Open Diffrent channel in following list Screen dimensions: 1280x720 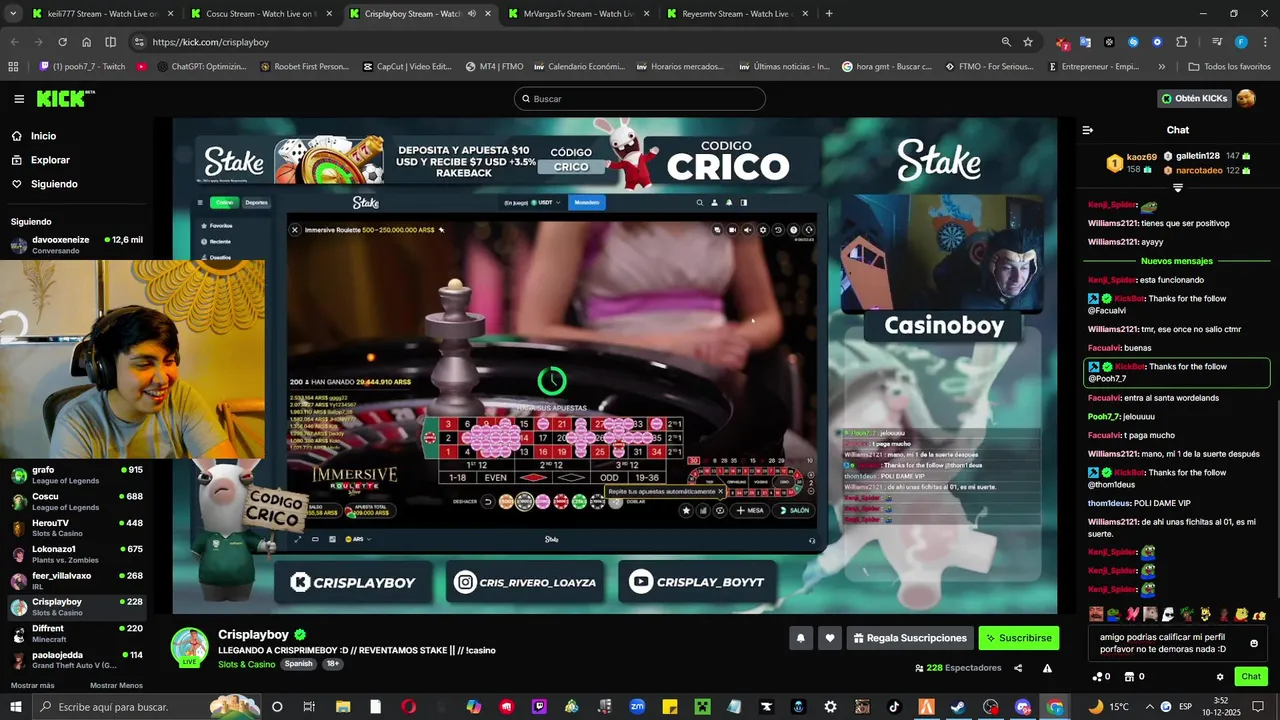[x=77, y=634]
